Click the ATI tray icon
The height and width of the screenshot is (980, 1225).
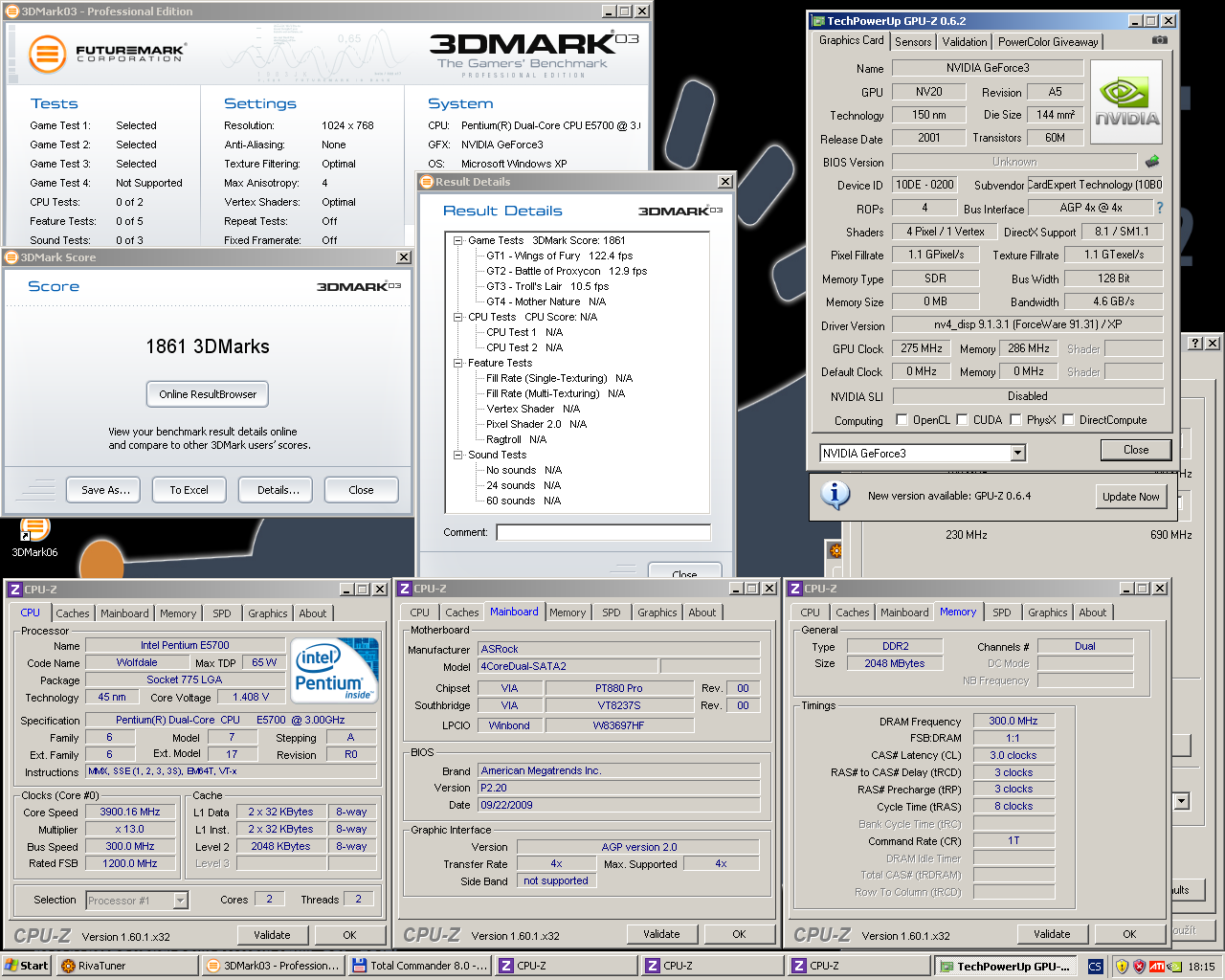pyautogui.click(x=1157, y=967)
